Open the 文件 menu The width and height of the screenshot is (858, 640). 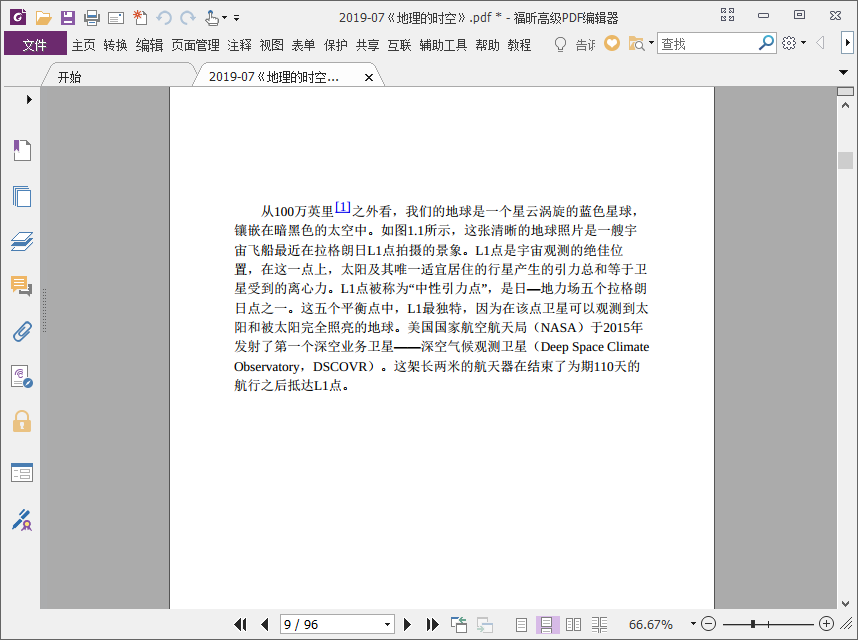click(35, 44)
